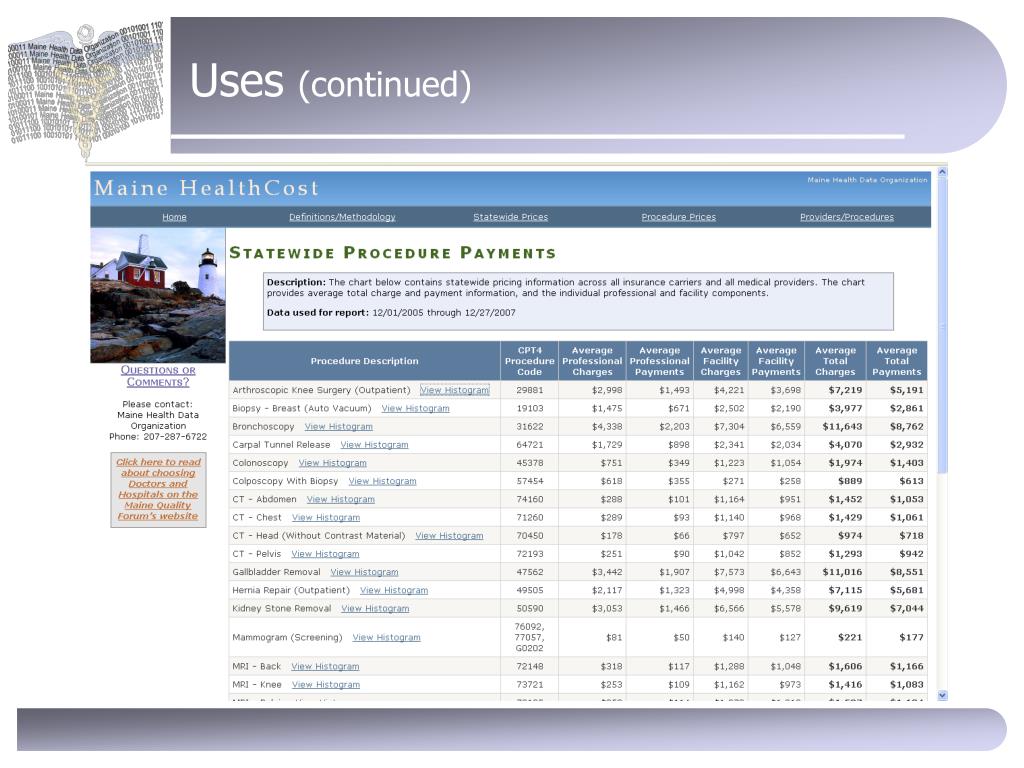This screenshot has height=768, width=1024.
Task: Select the Average Professional Charges column header
Action: 592,361
